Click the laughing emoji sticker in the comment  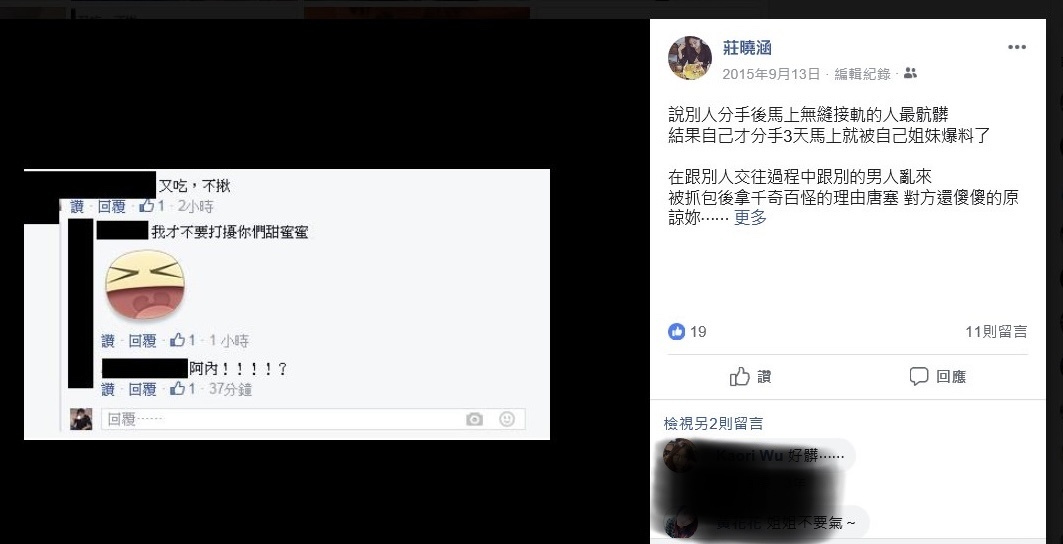[x=144, y=284]
